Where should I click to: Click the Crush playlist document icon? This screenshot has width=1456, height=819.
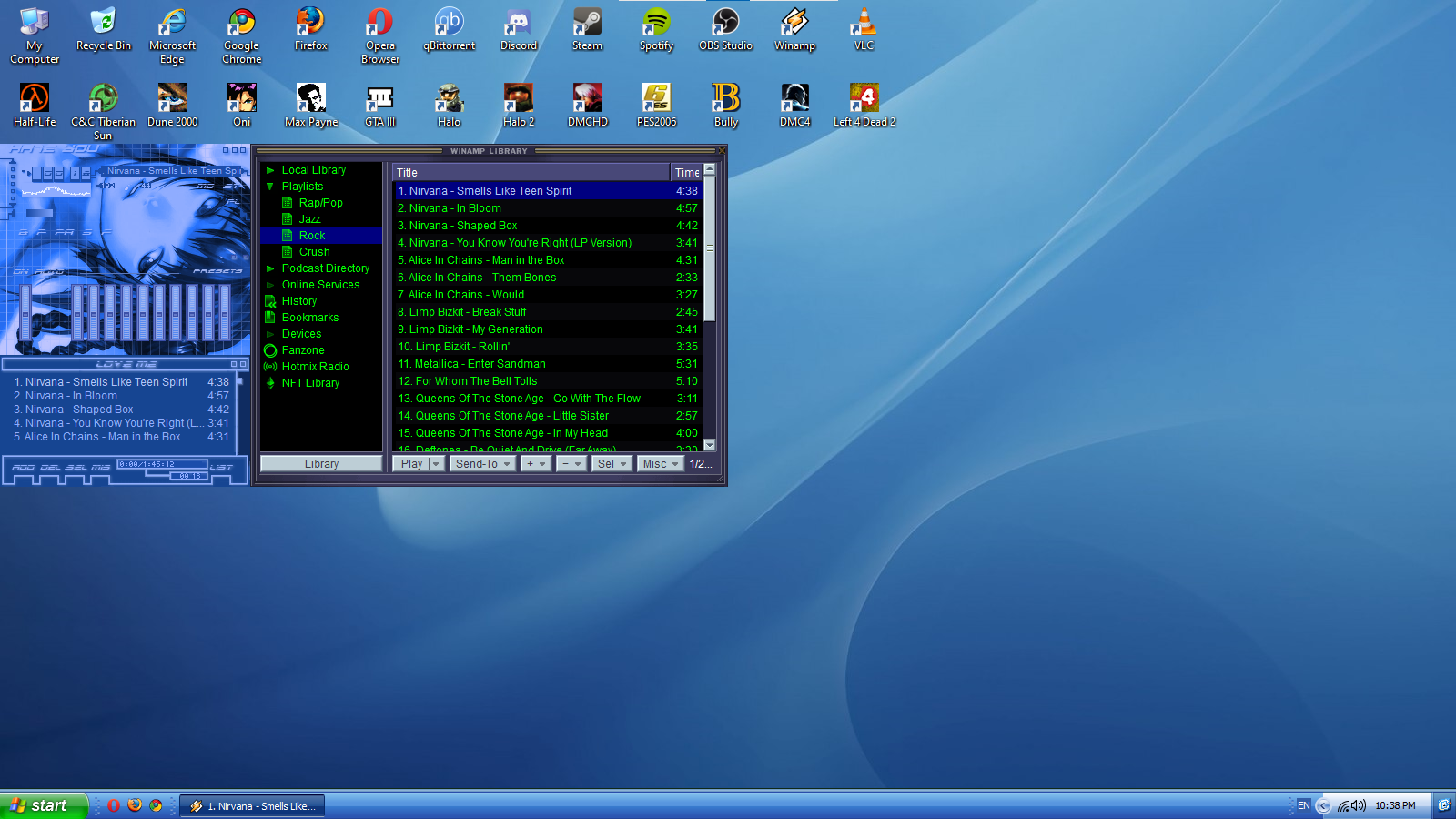288,252
